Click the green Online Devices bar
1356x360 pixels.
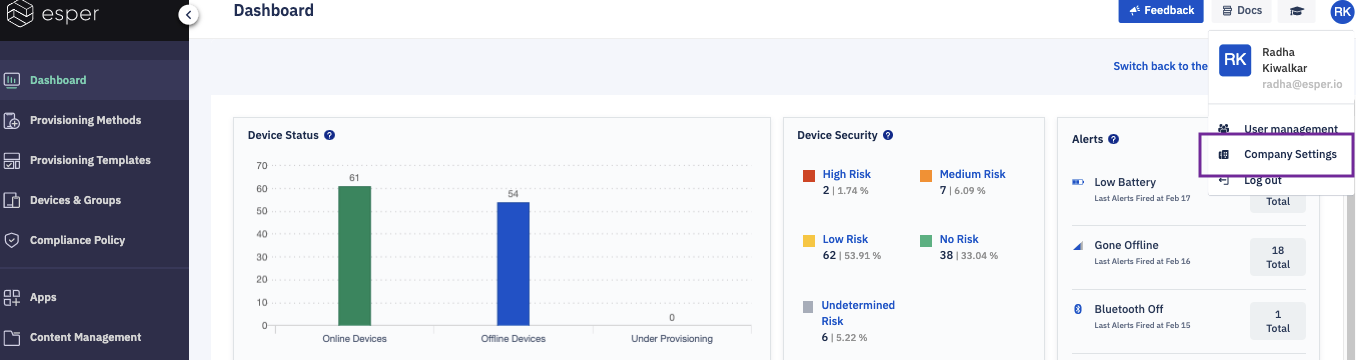354,256
